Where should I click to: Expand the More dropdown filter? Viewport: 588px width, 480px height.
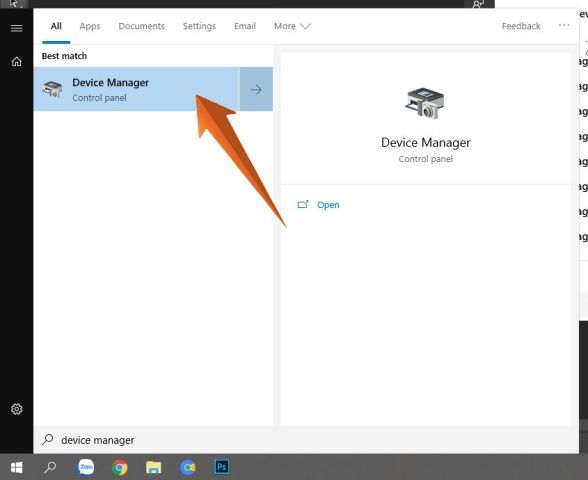coord(292,26)
